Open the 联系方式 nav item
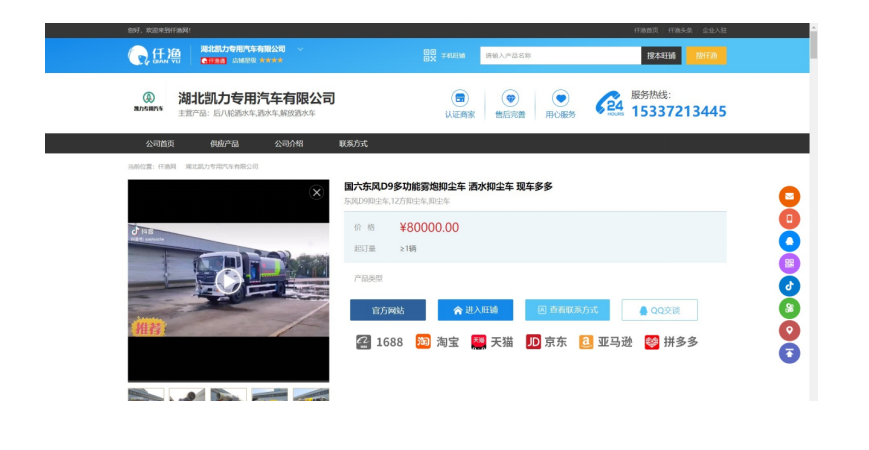Image resolution: width=869 pixels, height=450 pixels. (353, 144)
